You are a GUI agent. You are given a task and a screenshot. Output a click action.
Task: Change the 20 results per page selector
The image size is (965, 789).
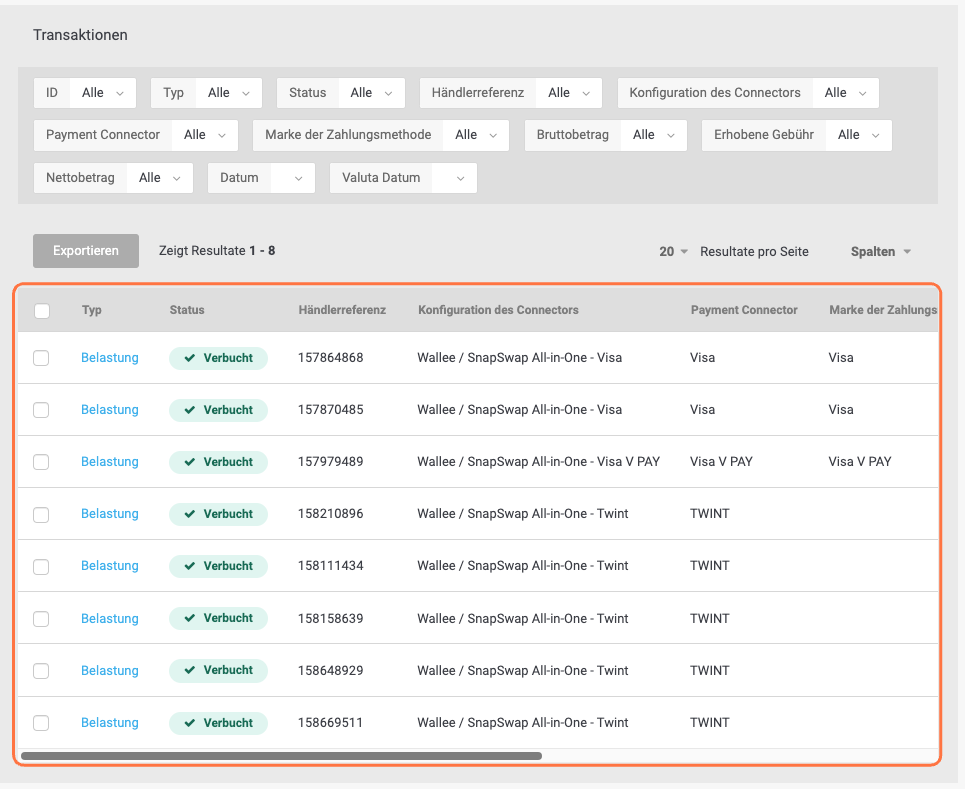[673, 252]
